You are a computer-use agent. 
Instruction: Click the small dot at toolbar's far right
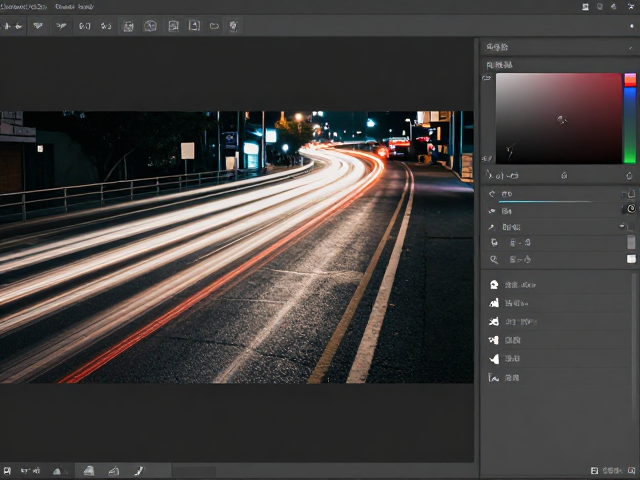[x=632, y=26]
